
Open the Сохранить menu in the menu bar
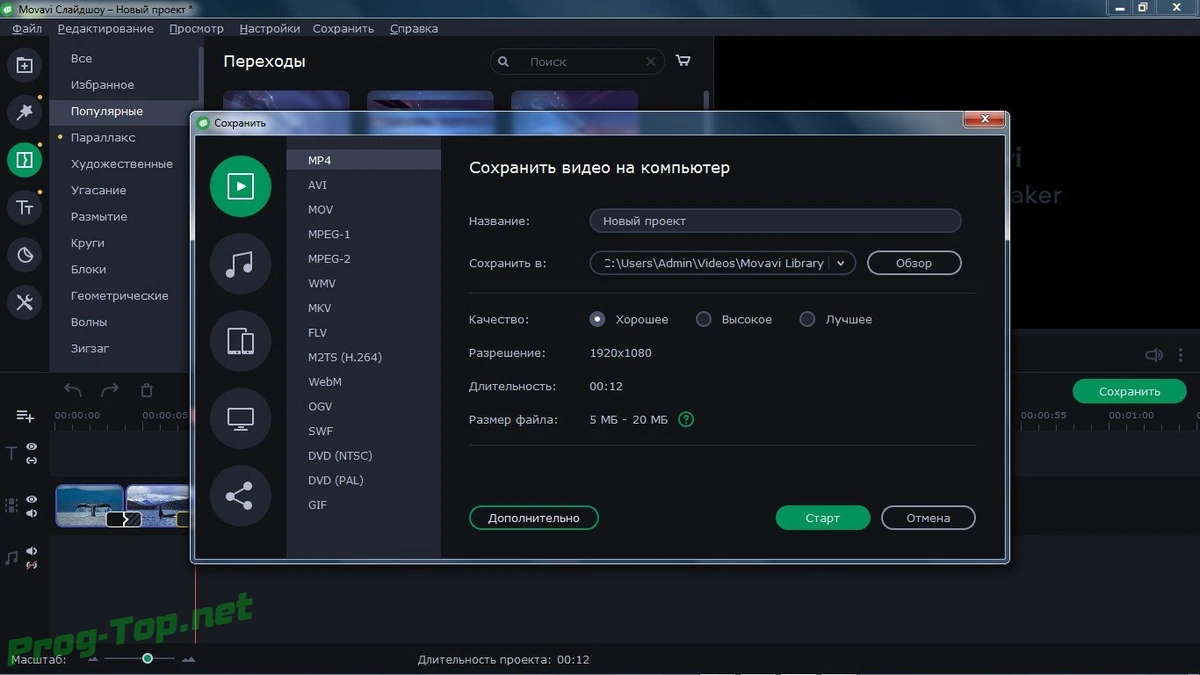(x=343, y=28)
